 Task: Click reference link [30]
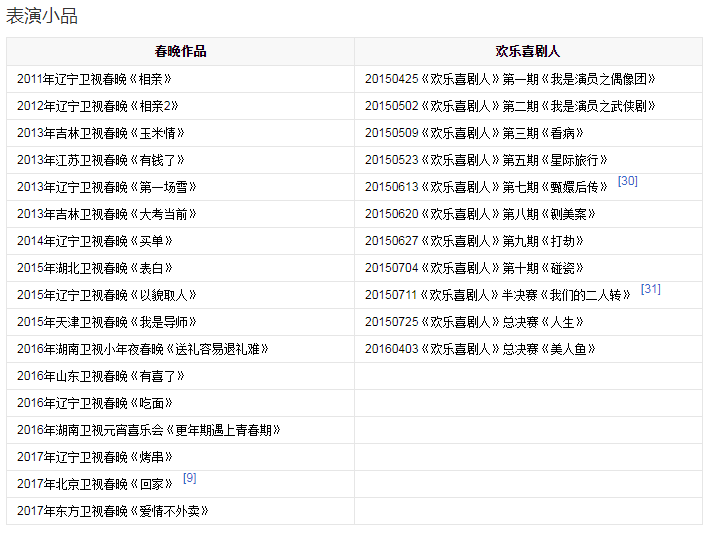pos(627,181)
